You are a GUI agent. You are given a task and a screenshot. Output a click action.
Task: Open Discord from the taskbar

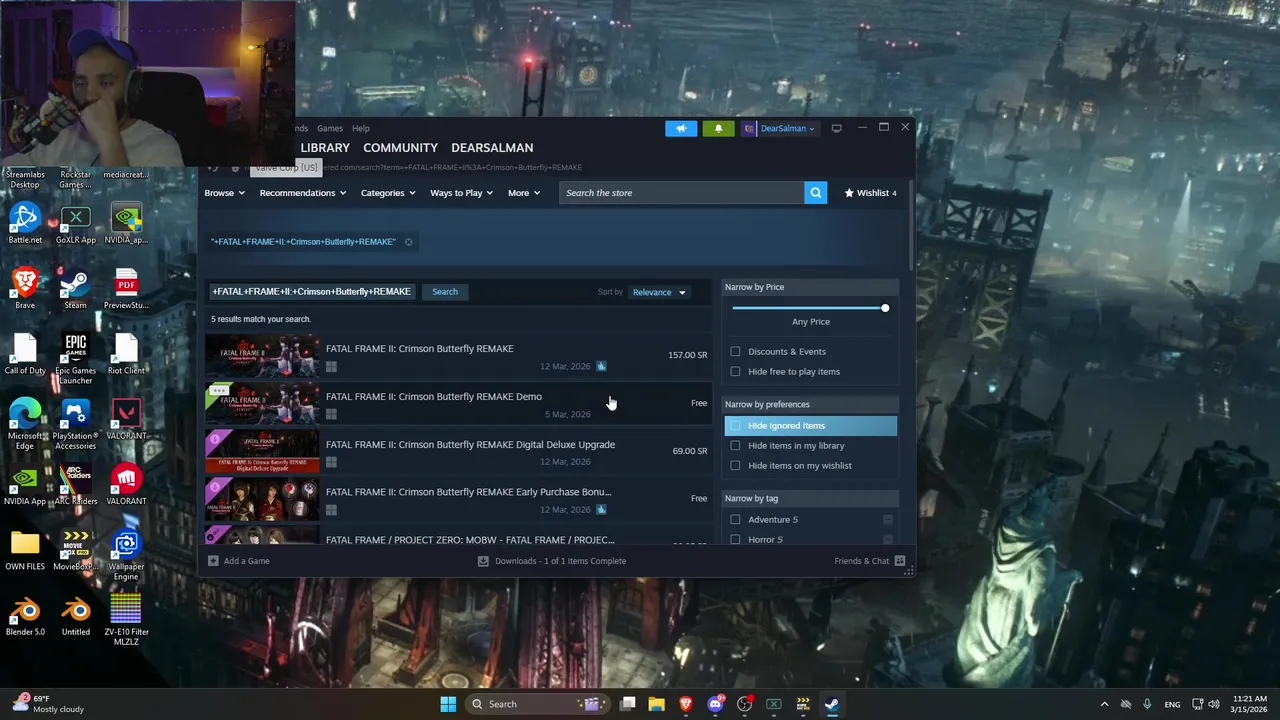coord(715,704)
